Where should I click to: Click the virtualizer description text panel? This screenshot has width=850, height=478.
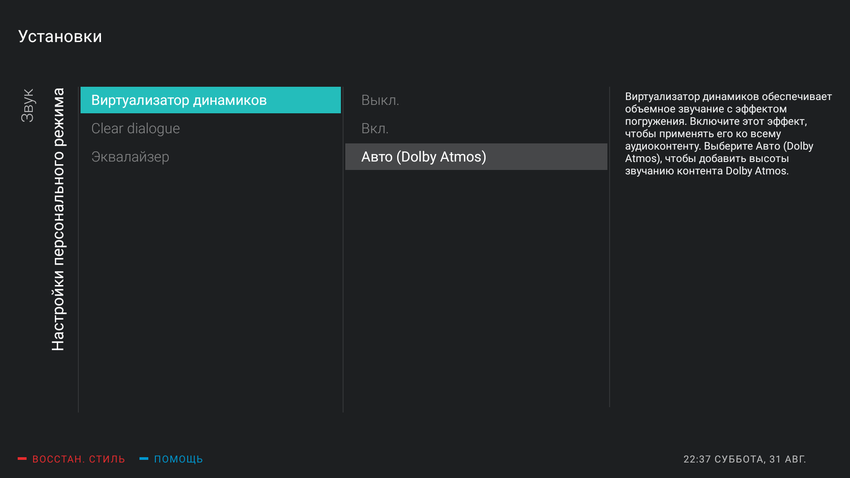[x=720, y=134]
